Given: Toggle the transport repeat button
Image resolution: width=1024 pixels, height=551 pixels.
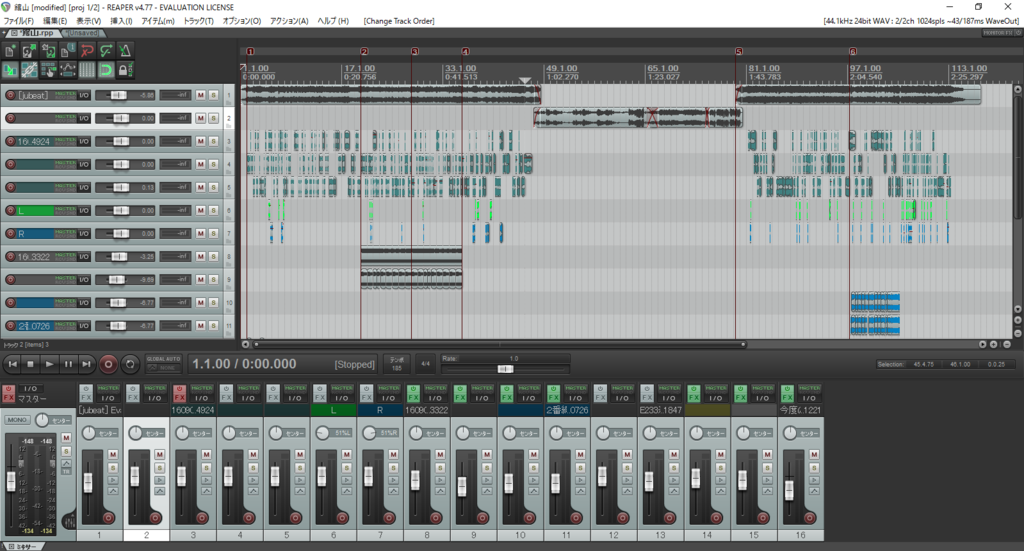Looking at the screenshot, I should click(x=130, y=364).
